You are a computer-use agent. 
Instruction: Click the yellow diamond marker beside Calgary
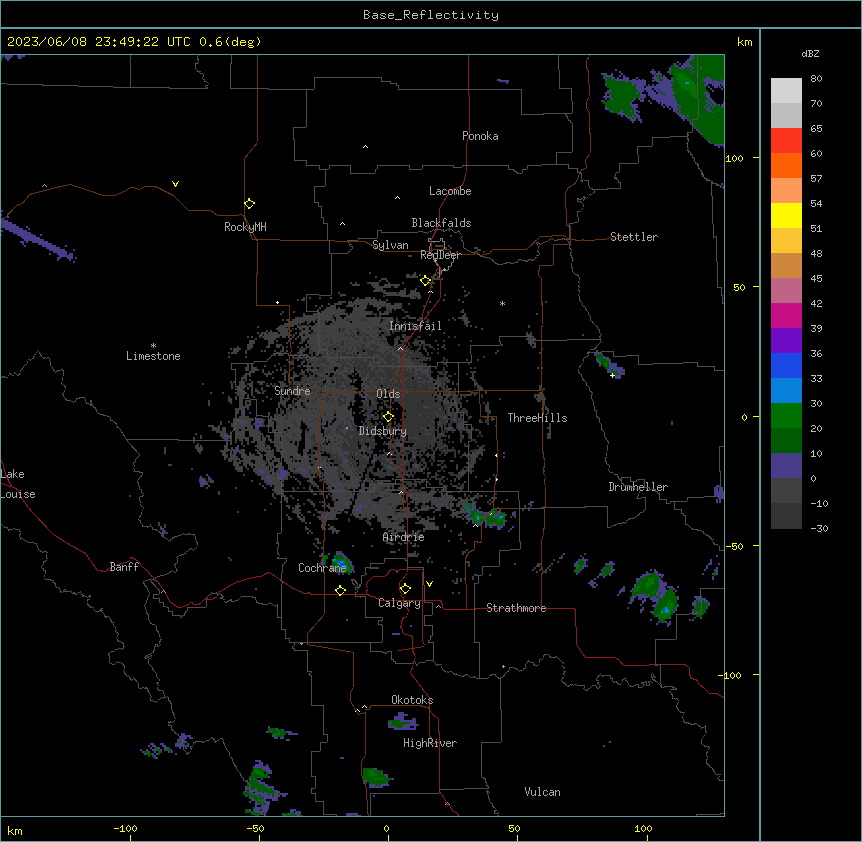[x=406, y=589]
